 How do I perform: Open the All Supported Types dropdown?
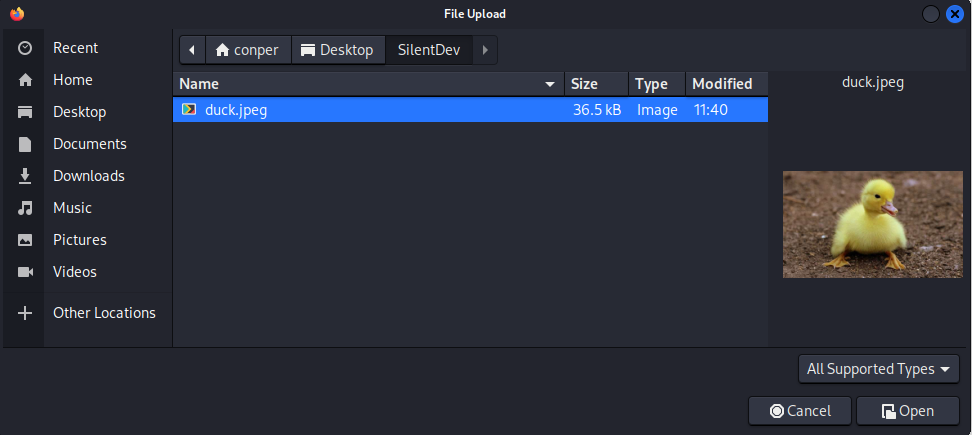[879, 369]
